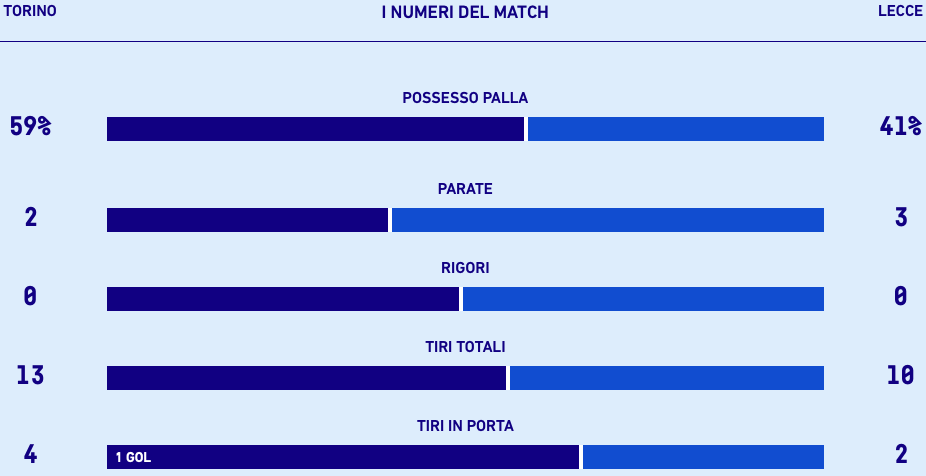Select Lecce's total shots value 10
The height and width of the screenshot is (476, 926).
coord(900,375)
